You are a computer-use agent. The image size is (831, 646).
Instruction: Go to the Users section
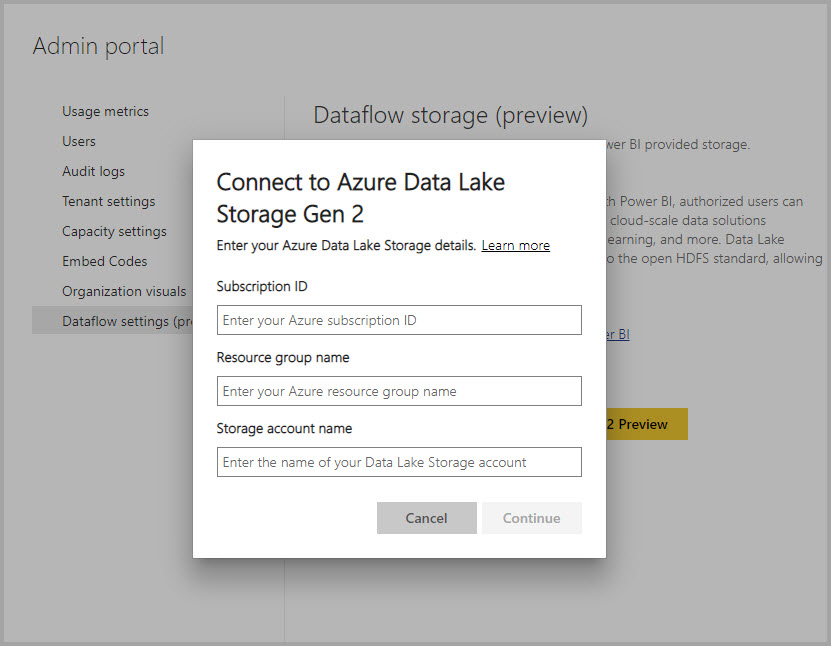pos(79,141)
